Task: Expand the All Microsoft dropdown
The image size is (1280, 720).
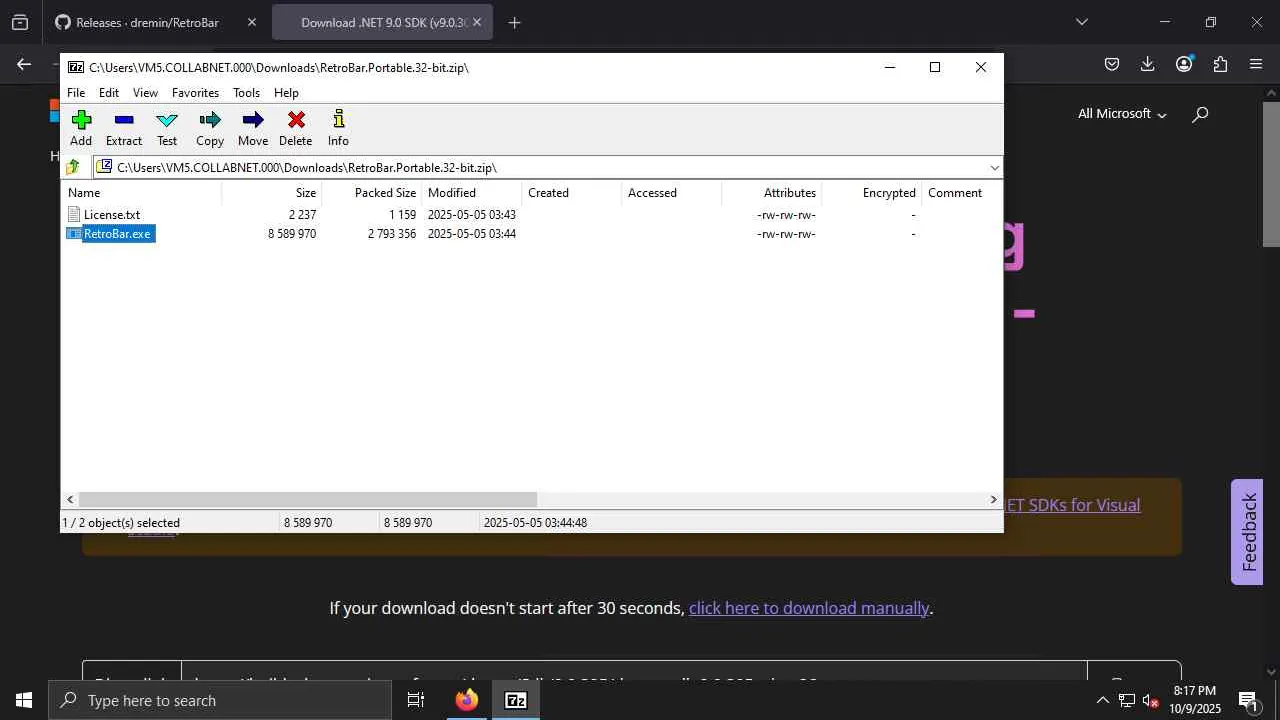Action: [1122, 114]
